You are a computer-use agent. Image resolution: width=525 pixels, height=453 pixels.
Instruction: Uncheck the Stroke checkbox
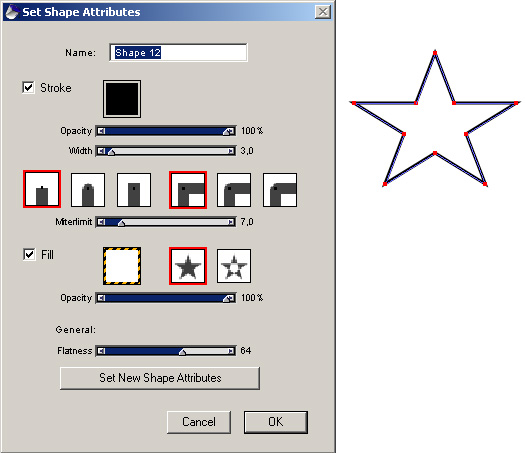pyautogui.click(x=28, y=88)
